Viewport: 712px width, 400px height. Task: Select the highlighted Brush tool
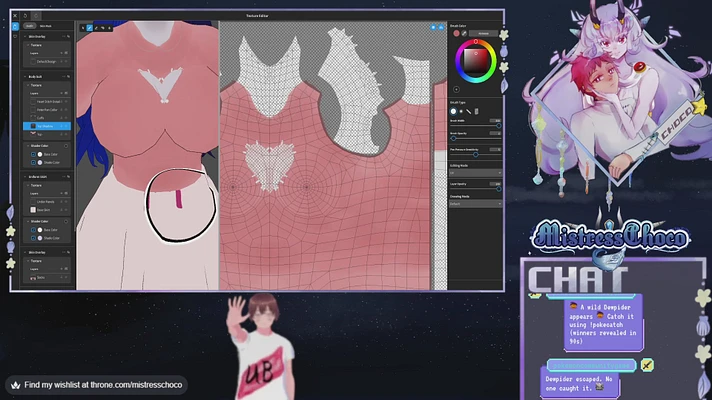[x=89, y=28]
